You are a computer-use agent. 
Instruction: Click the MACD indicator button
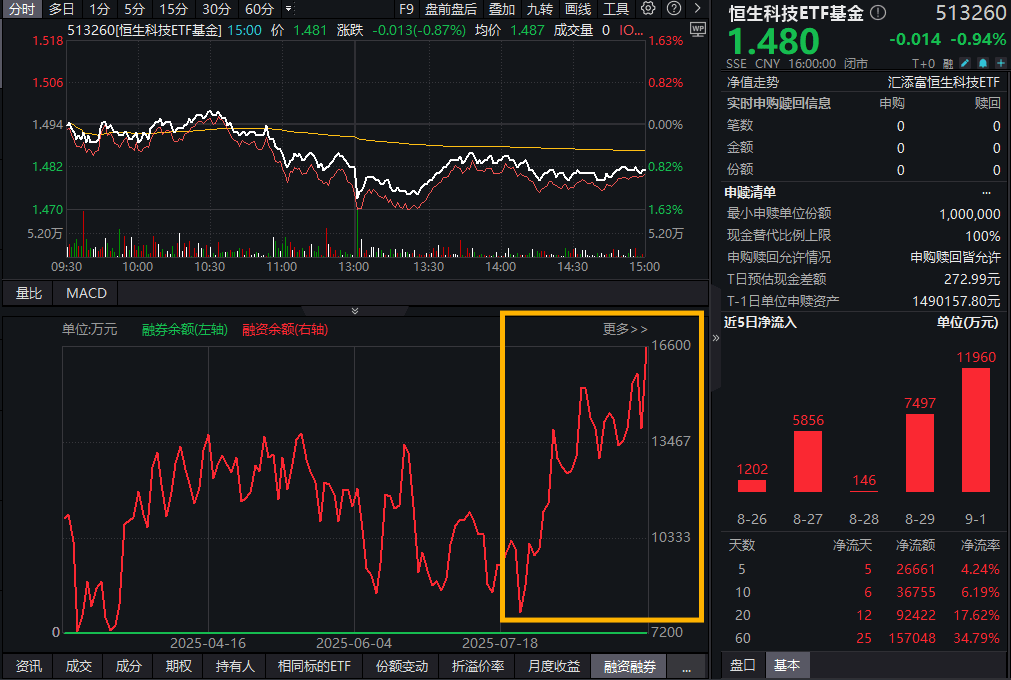pyautogui.click(x=86, y=293)
